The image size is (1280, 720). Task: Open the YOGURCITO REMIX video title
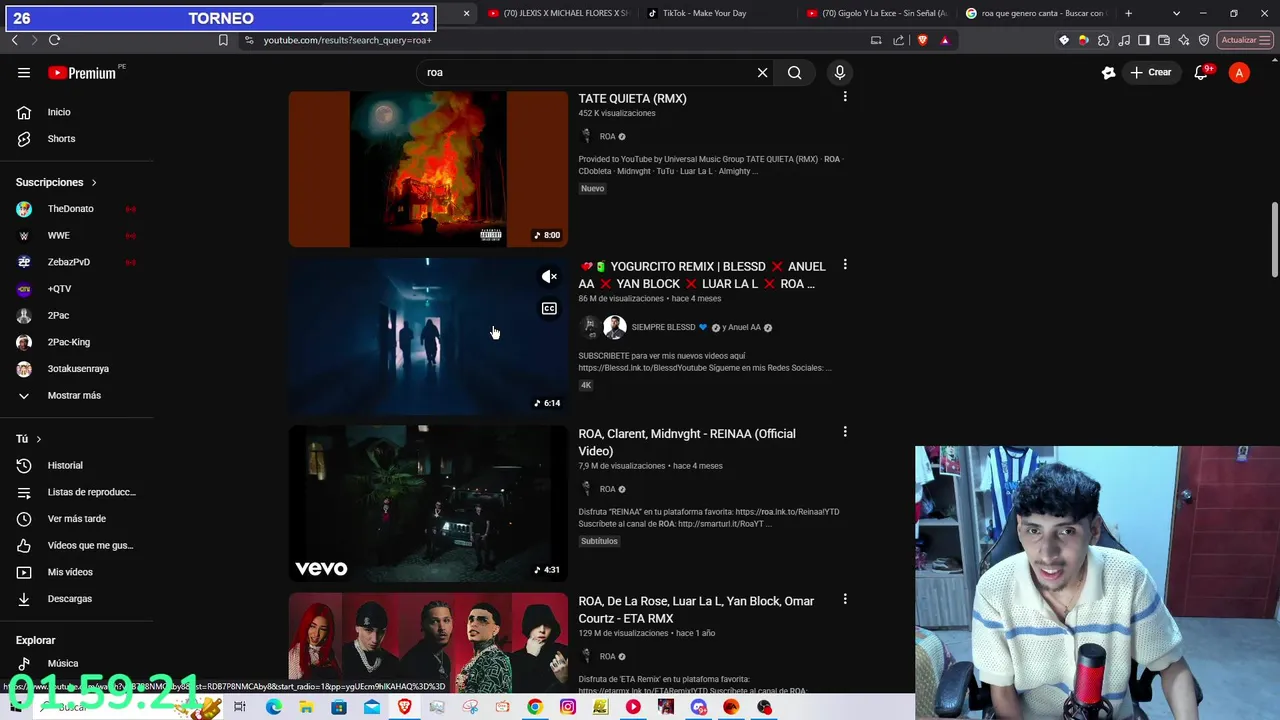tap(702, 275)
